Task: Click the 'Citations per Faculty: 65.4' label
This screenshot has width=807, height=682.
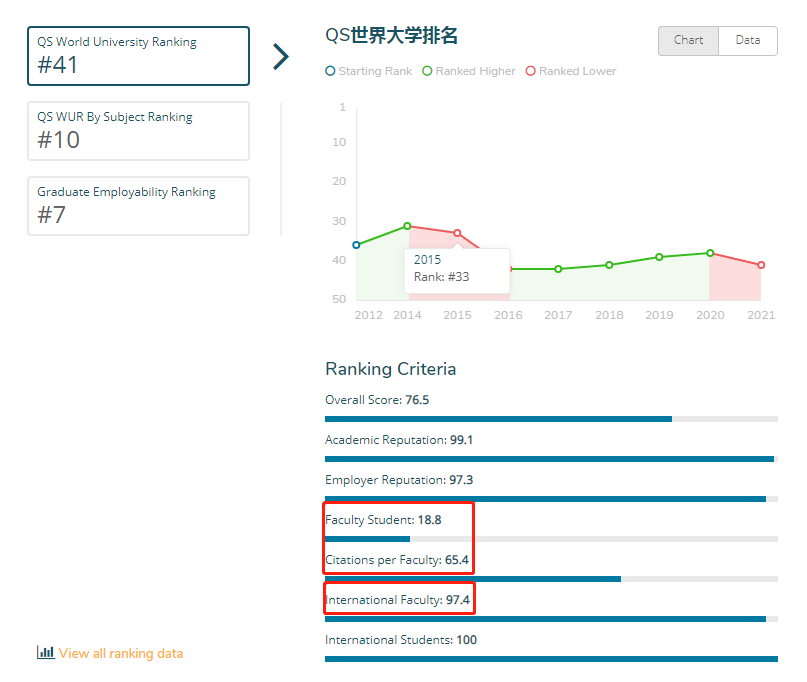Action: pyautogui.click(x=397, y=560)
